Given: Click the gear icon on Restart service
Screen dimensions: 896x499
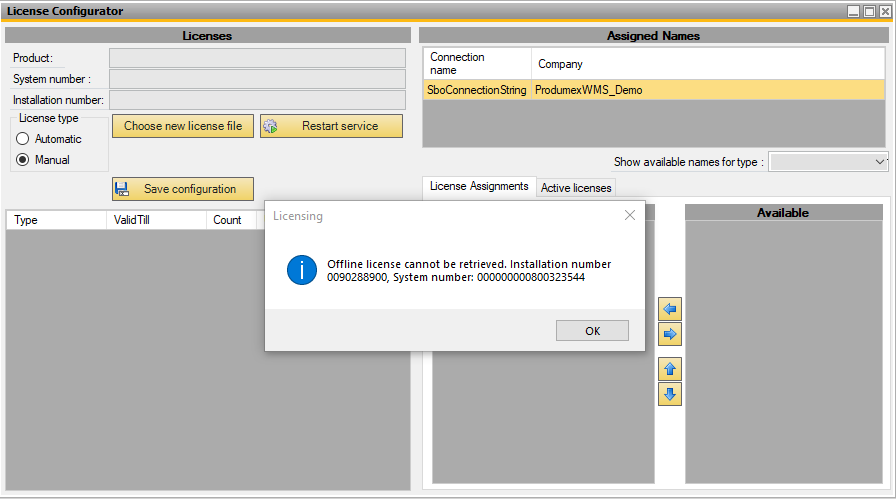Looking at the screenshot, I should [x=270, y=126].
